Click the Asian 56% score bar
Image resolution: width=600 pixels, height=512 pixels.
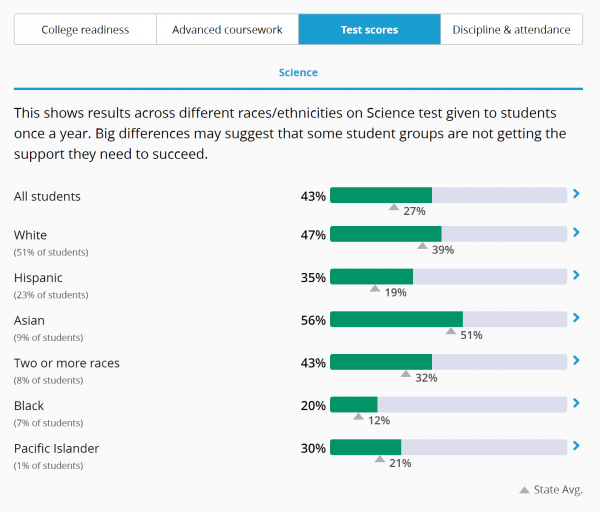click(x=447, y=320)
